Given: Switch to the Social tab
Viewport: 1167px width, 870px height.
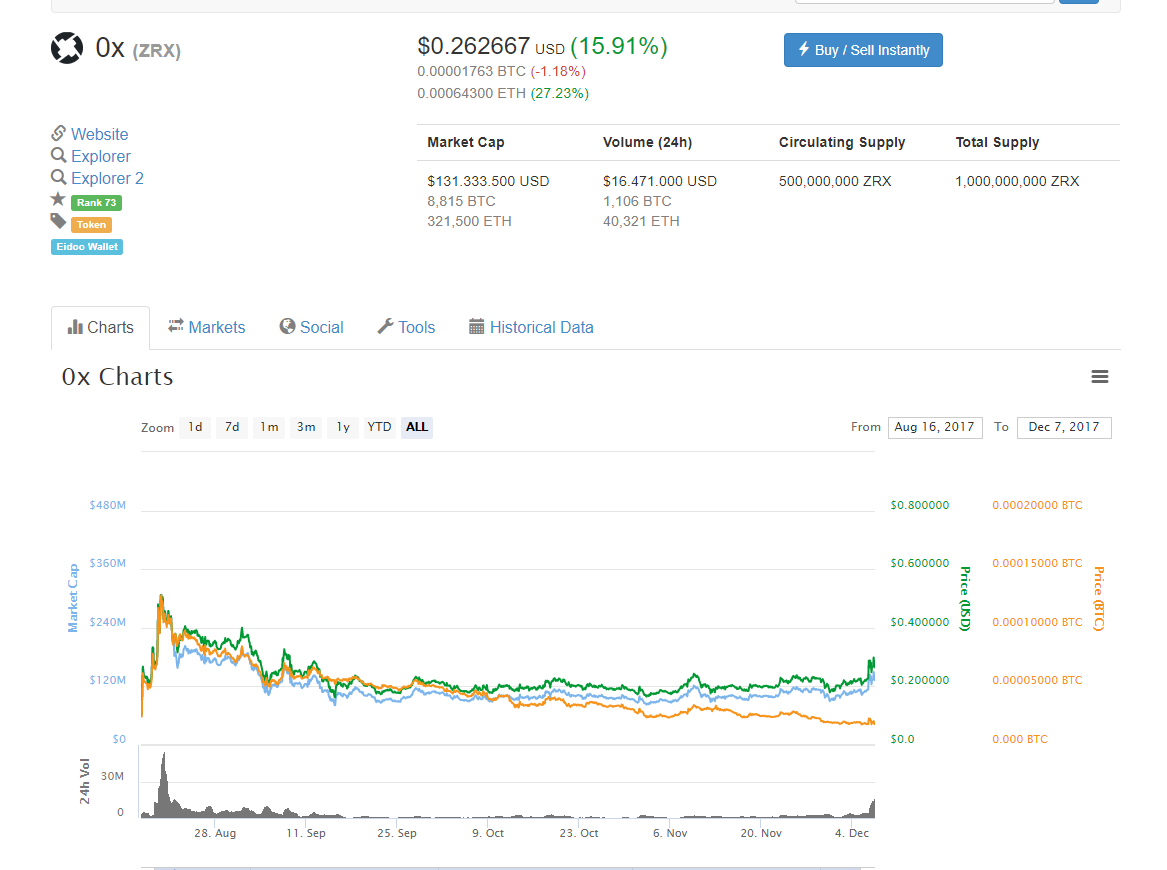Looking at the screenshot, I should coord(311,327).
